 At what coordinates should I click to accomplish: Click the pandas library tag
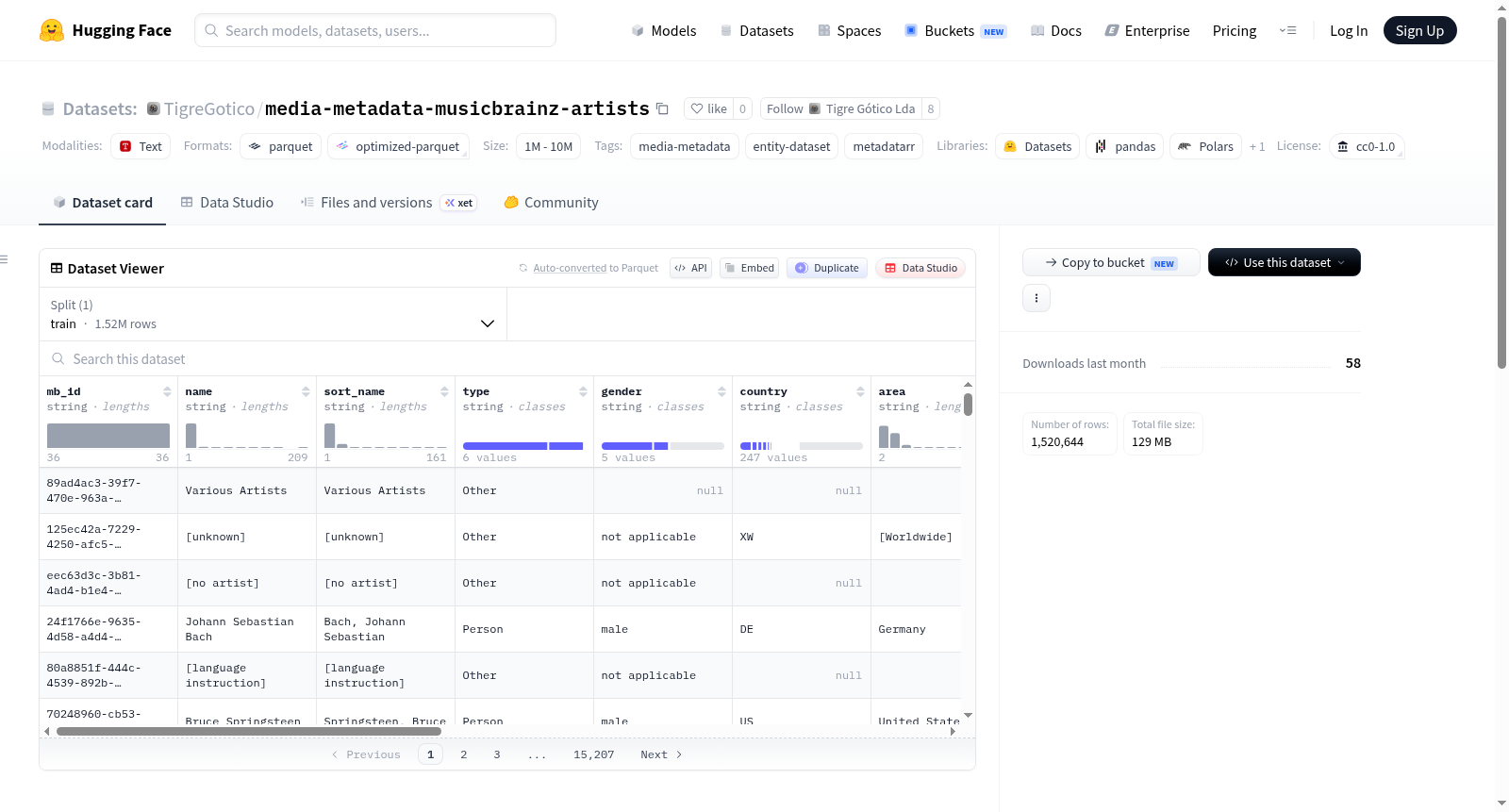(x=1125, y=146)
